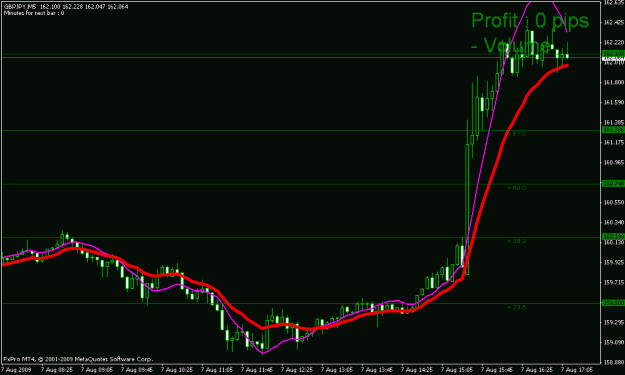Viewport: 625px width, 375px height.
Task: Click the 'Profit : 0 pips' text
Action: coord(530,20)
